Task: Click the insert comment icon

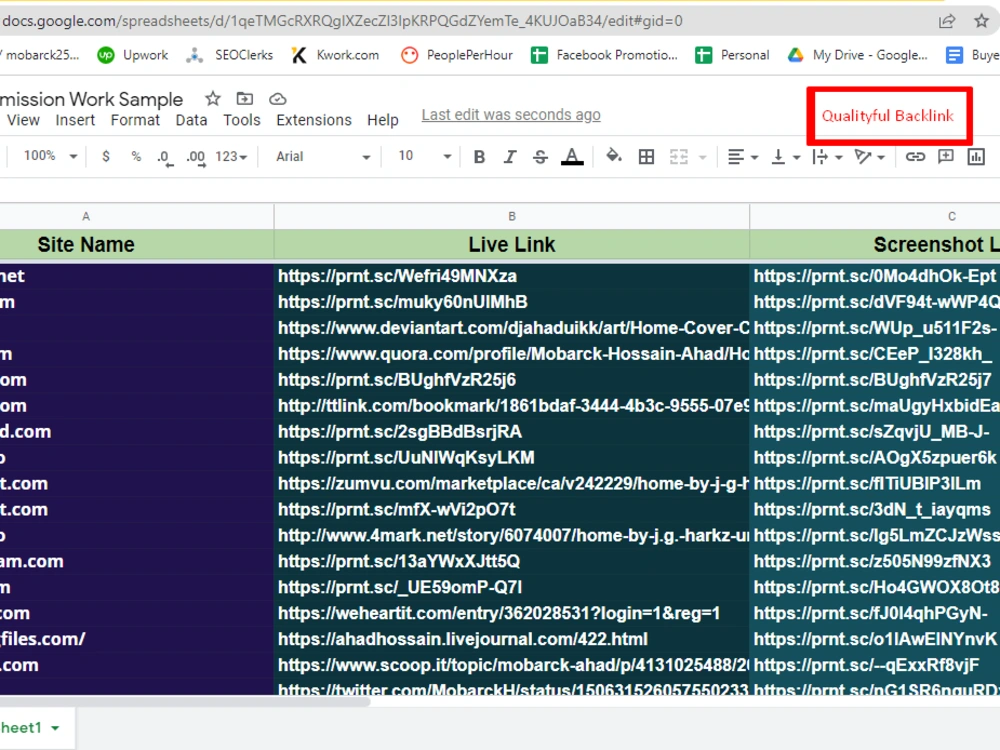Action: [946, 157]
